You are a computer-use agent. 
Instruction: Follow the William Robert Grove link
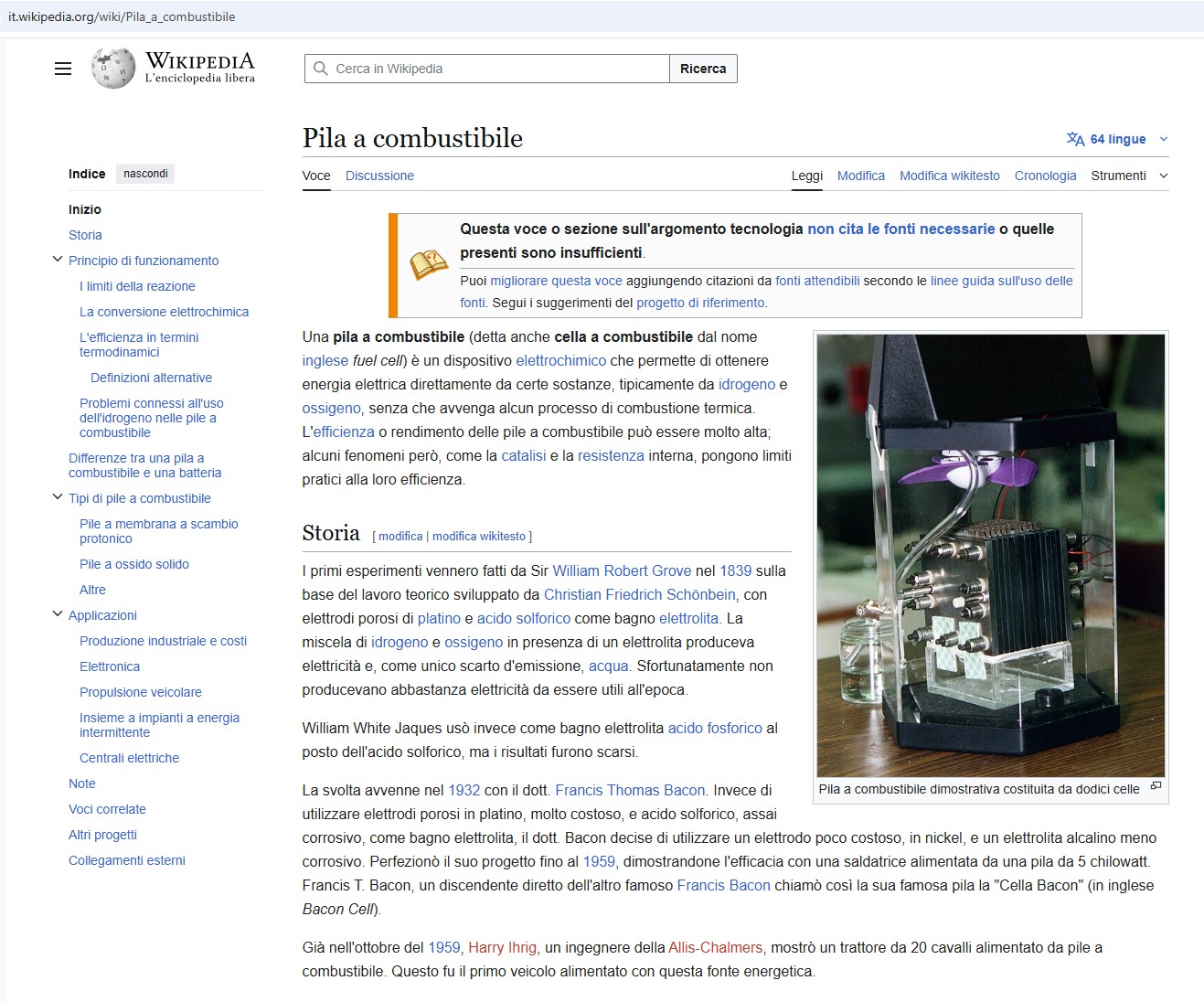(x=622, y=570)
